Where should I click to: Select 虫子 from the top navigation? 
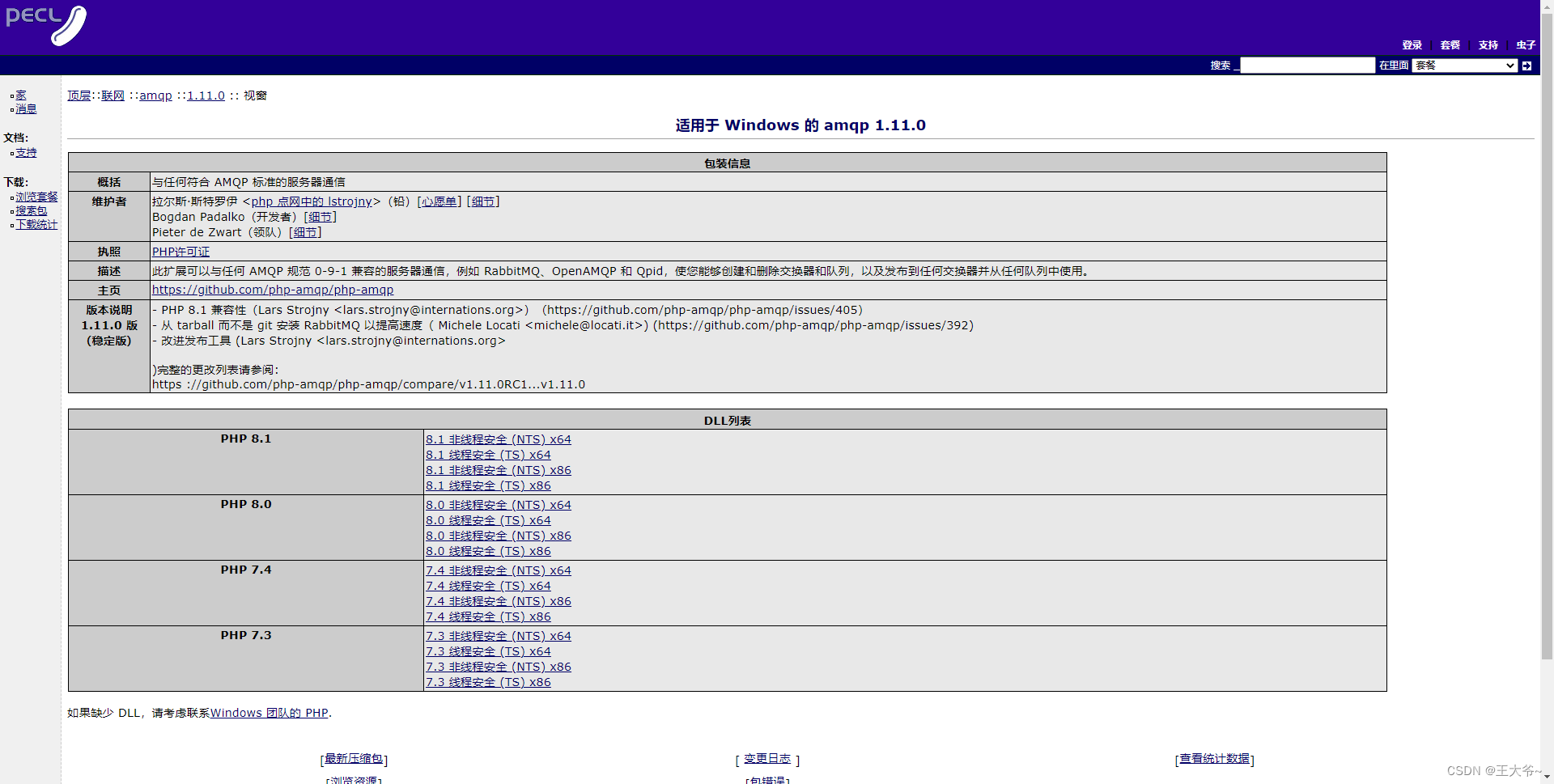tap(1525, 44)
